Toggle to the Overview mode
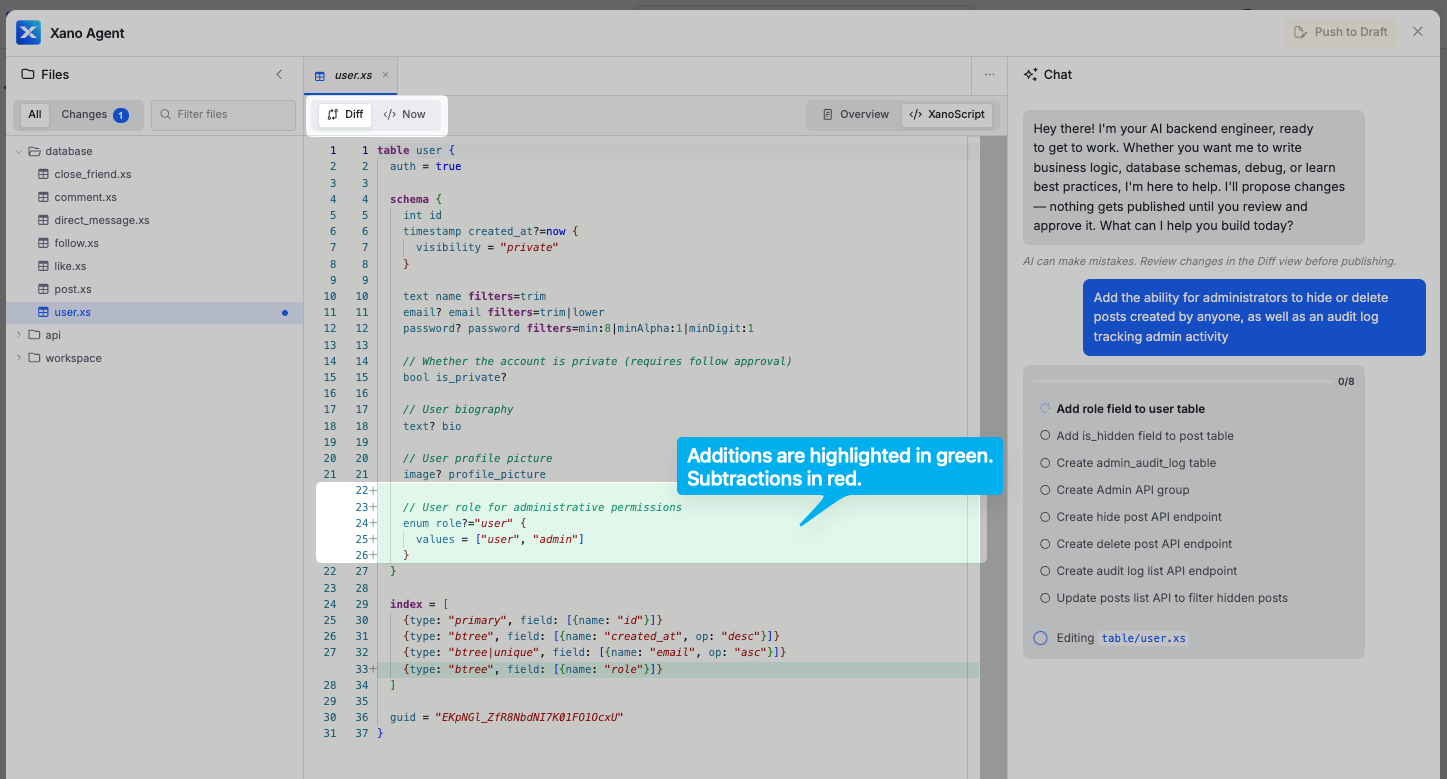This screenshot has height=779, width=1447. [x=855, y=115]
